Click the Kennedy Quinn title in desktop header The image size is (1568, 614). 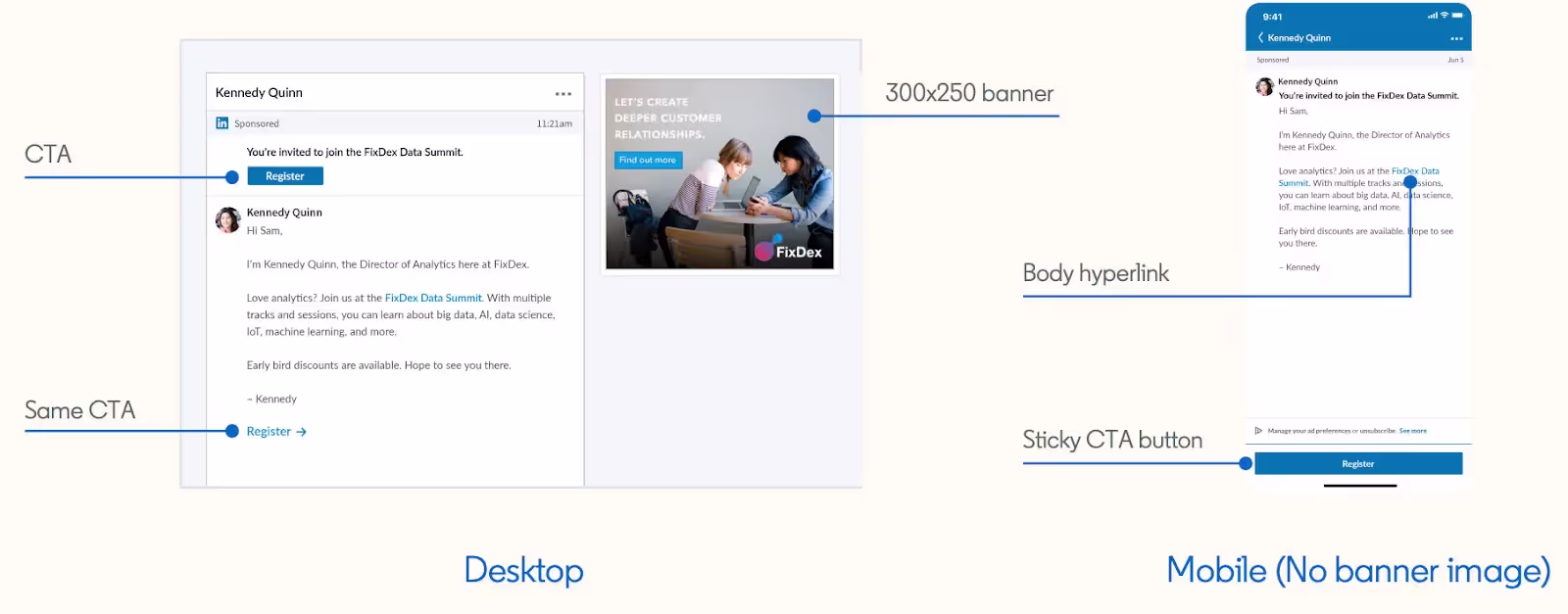click(259, 93)
